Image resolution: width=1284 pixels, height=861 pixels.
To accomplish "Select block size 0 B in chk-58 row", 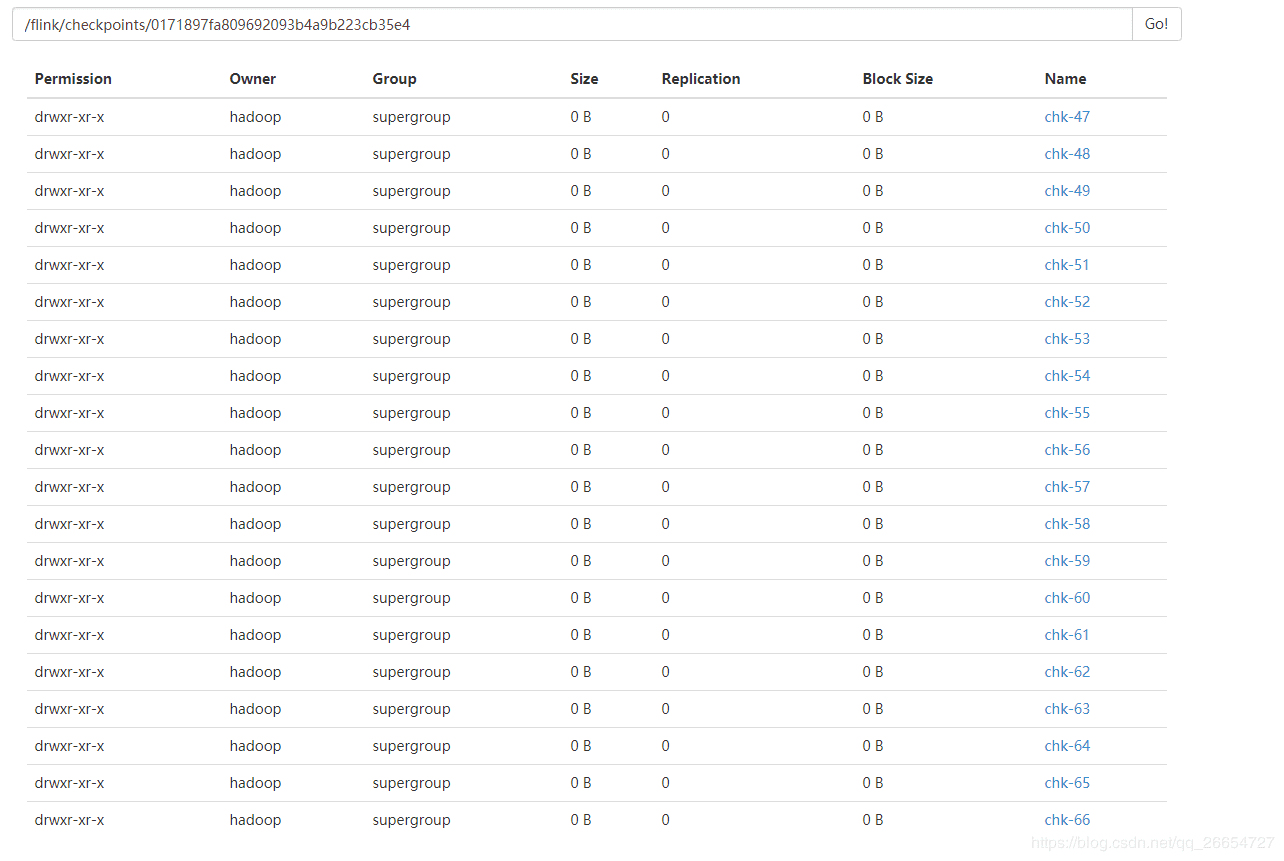I will click(873, 524).
